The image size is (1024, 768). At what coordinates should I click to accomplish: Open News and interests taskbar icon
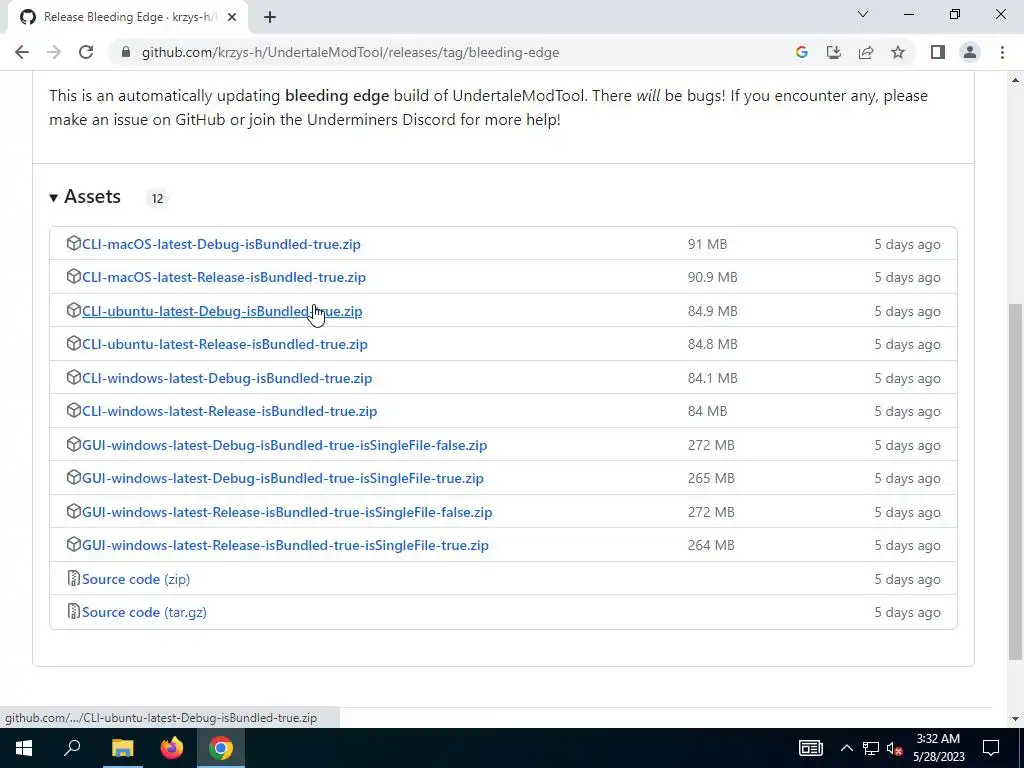click(x=810, y=748)
